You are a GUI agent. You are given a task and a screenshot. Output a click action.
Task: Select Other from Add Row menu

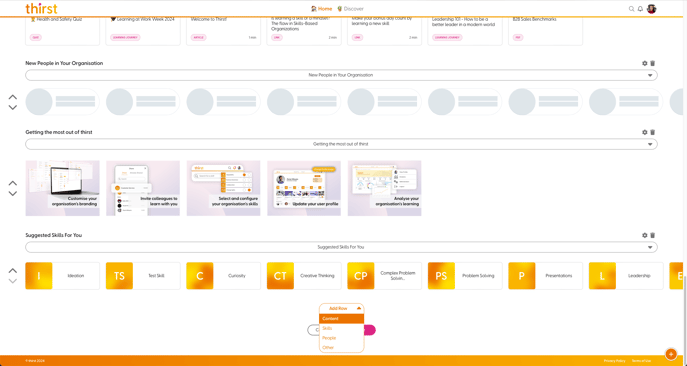pyautogui.click(x=342, y=348)
